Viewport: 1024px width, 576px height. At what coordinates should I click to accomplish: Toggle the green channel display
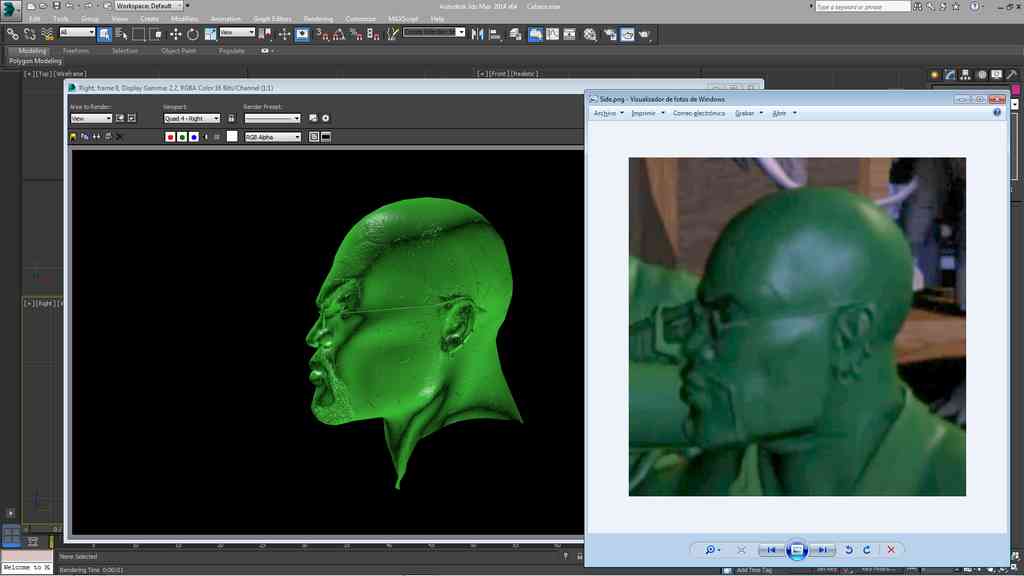[x=181, y=136]
